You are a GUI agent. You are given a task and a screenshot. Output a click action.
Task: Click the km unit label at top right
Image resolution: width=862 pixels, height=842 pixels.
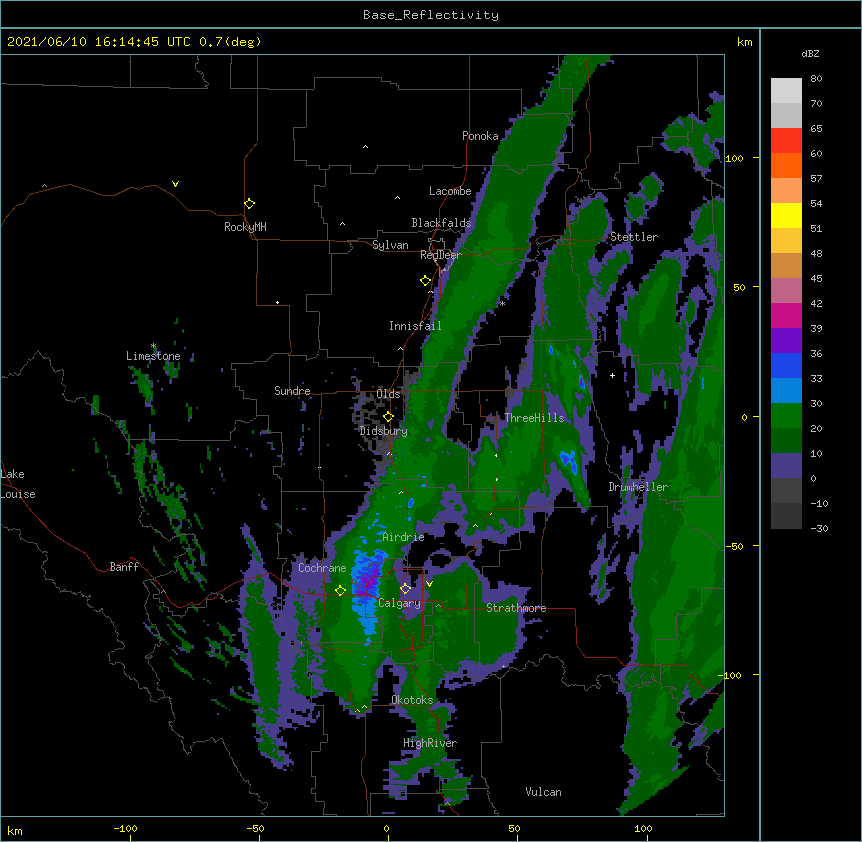(x=744, y=42)
